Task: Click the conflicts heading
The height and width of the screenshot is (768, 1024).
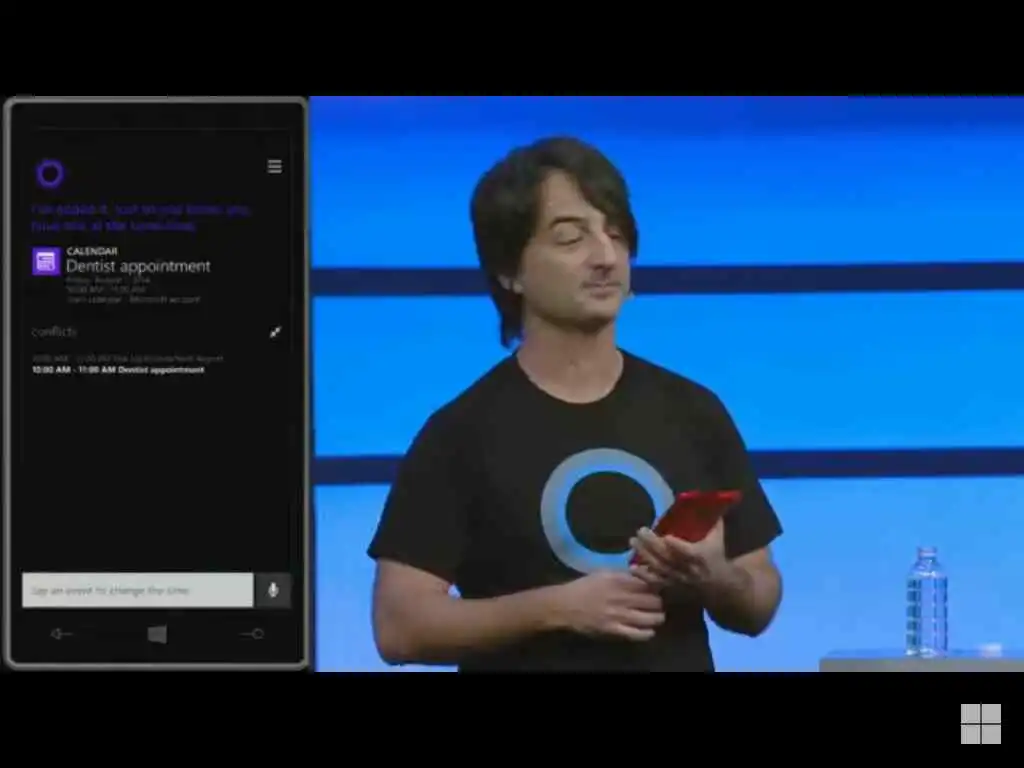Action: click(x=54, y=332)
